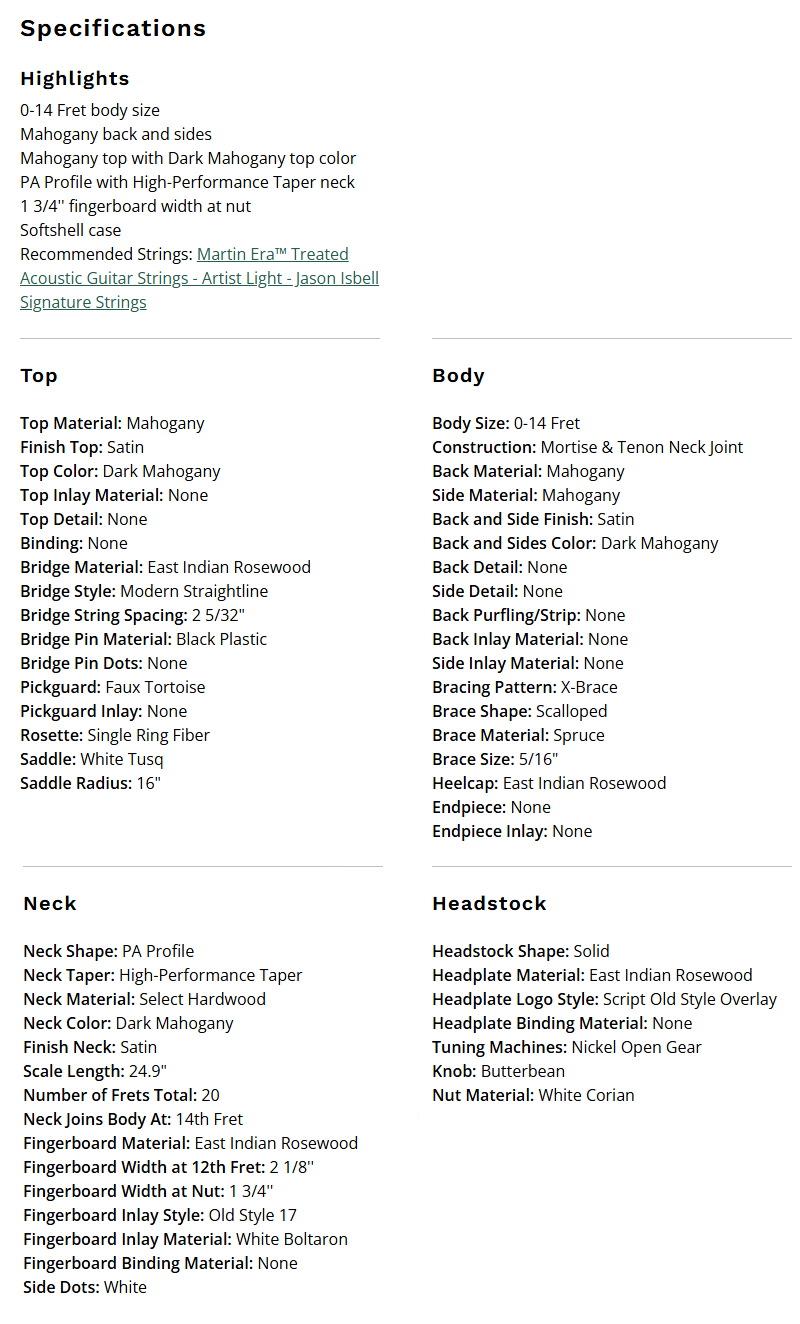Click the Headplate Logo Style specification

[x=604, y=999]
